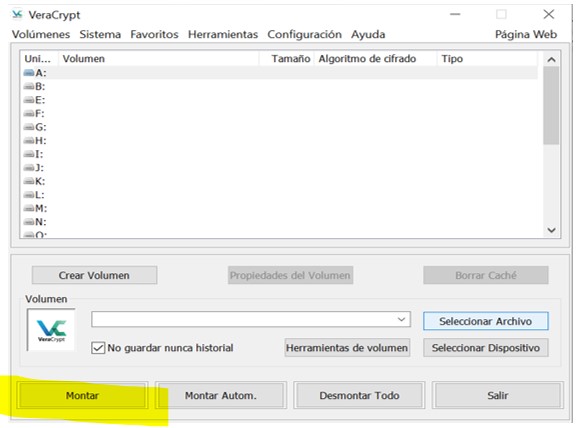Click the scroll up arrow of drive list

[551, 59]
